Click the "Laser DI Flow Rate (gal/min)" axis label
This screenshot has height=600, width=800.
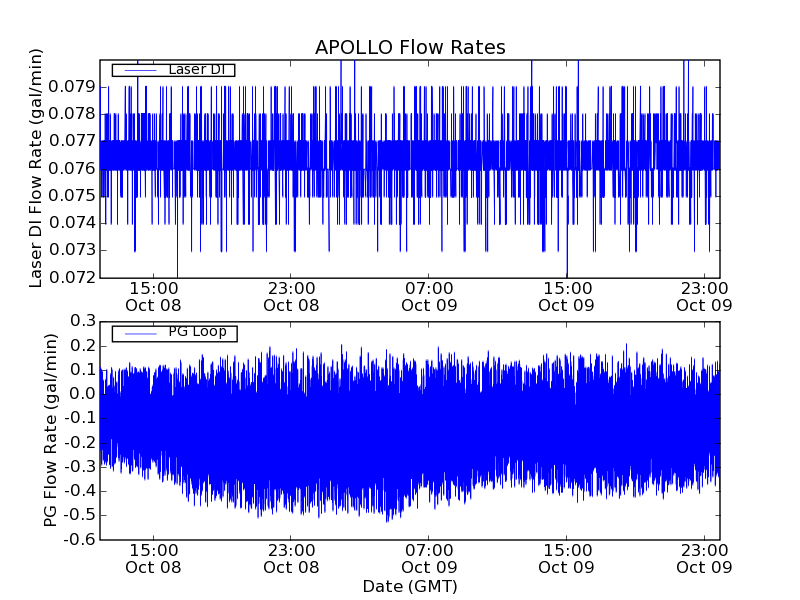coord(35,168)
